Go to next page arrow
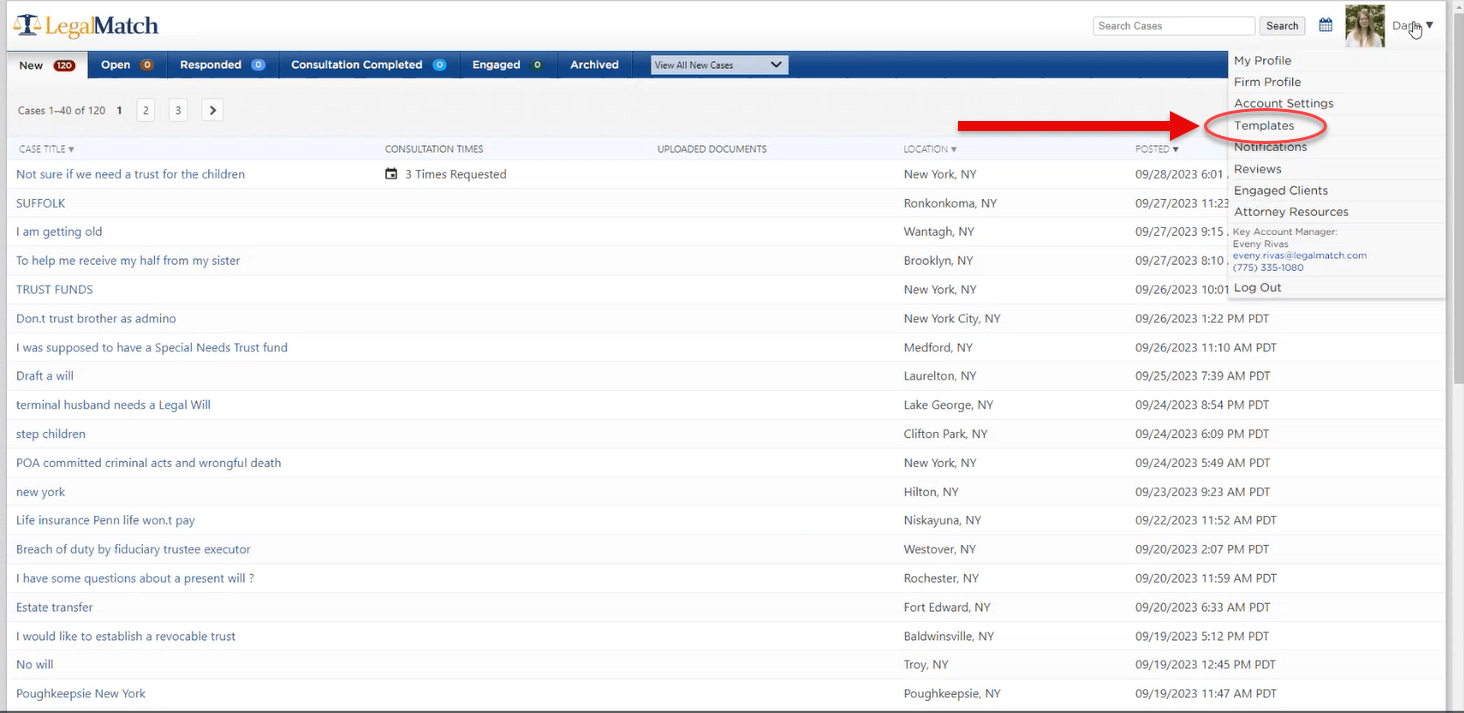Viewport: 1464px width, 713px height. (x=212, y=111)
